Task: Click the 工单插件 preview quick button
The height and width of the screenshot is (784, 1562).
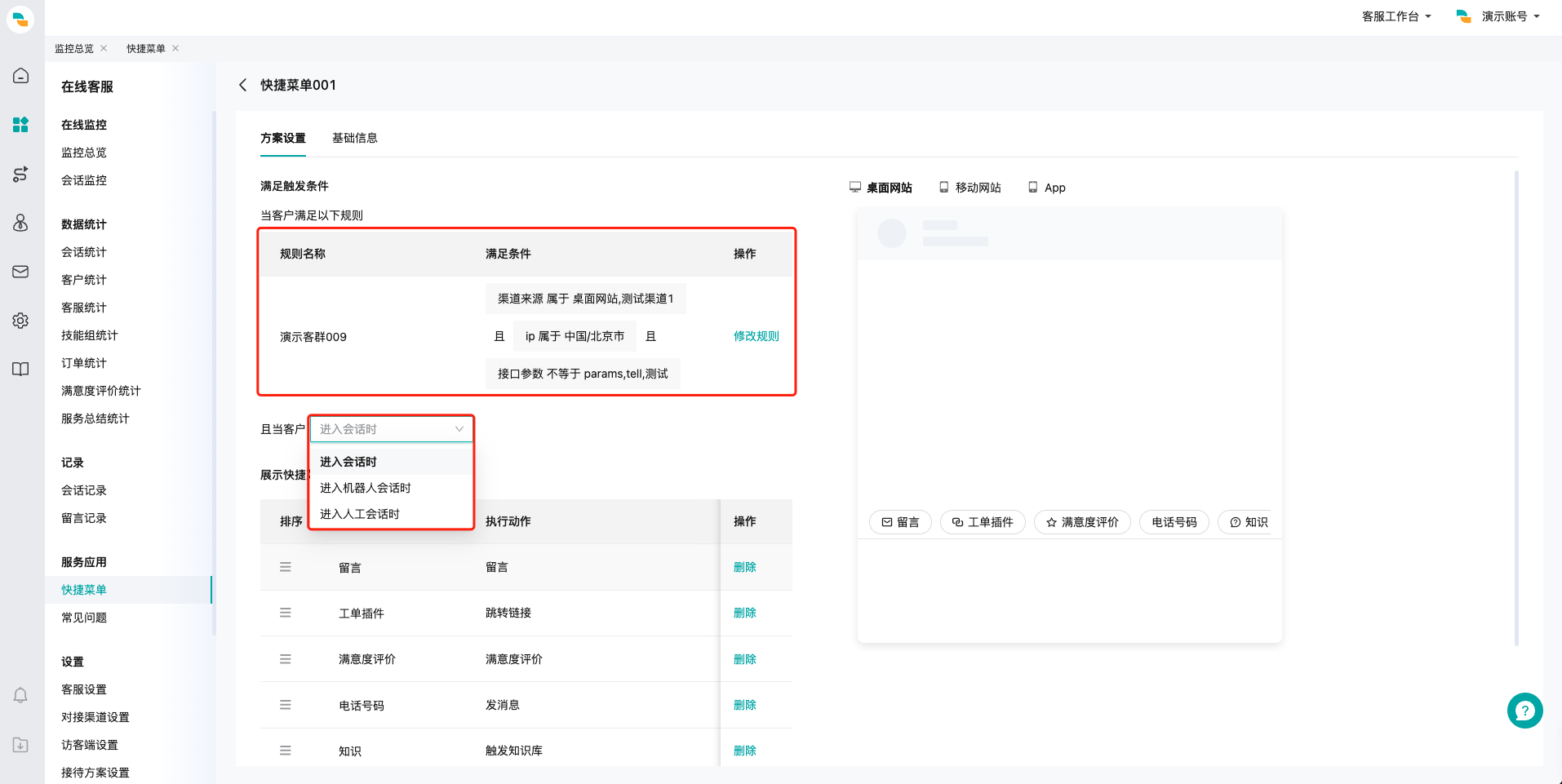Action: 983,522
